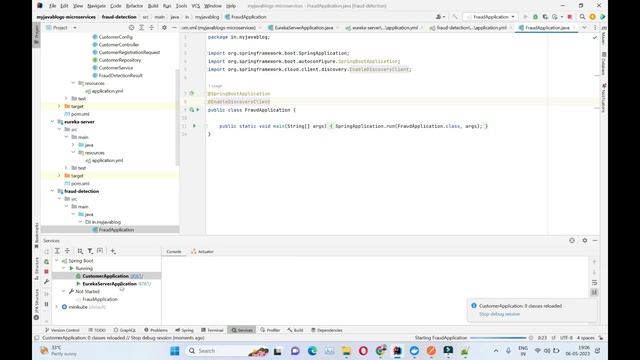The image size is (640, 360).
Task: Click Collapse All icon in Project panel header
Action: 151,27
